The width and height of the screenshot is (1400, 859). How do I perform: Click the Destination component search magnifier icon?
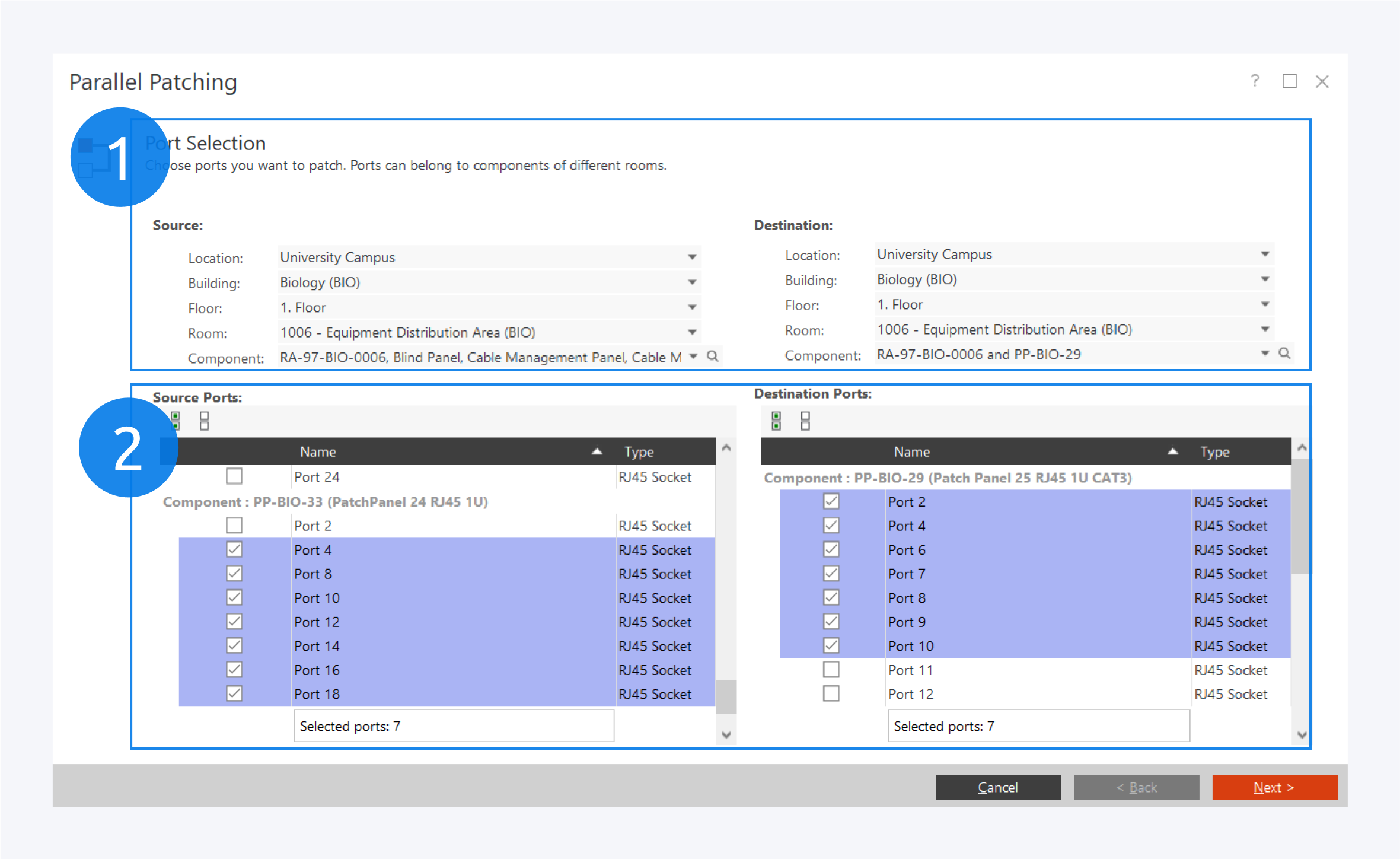(1284, 354)
